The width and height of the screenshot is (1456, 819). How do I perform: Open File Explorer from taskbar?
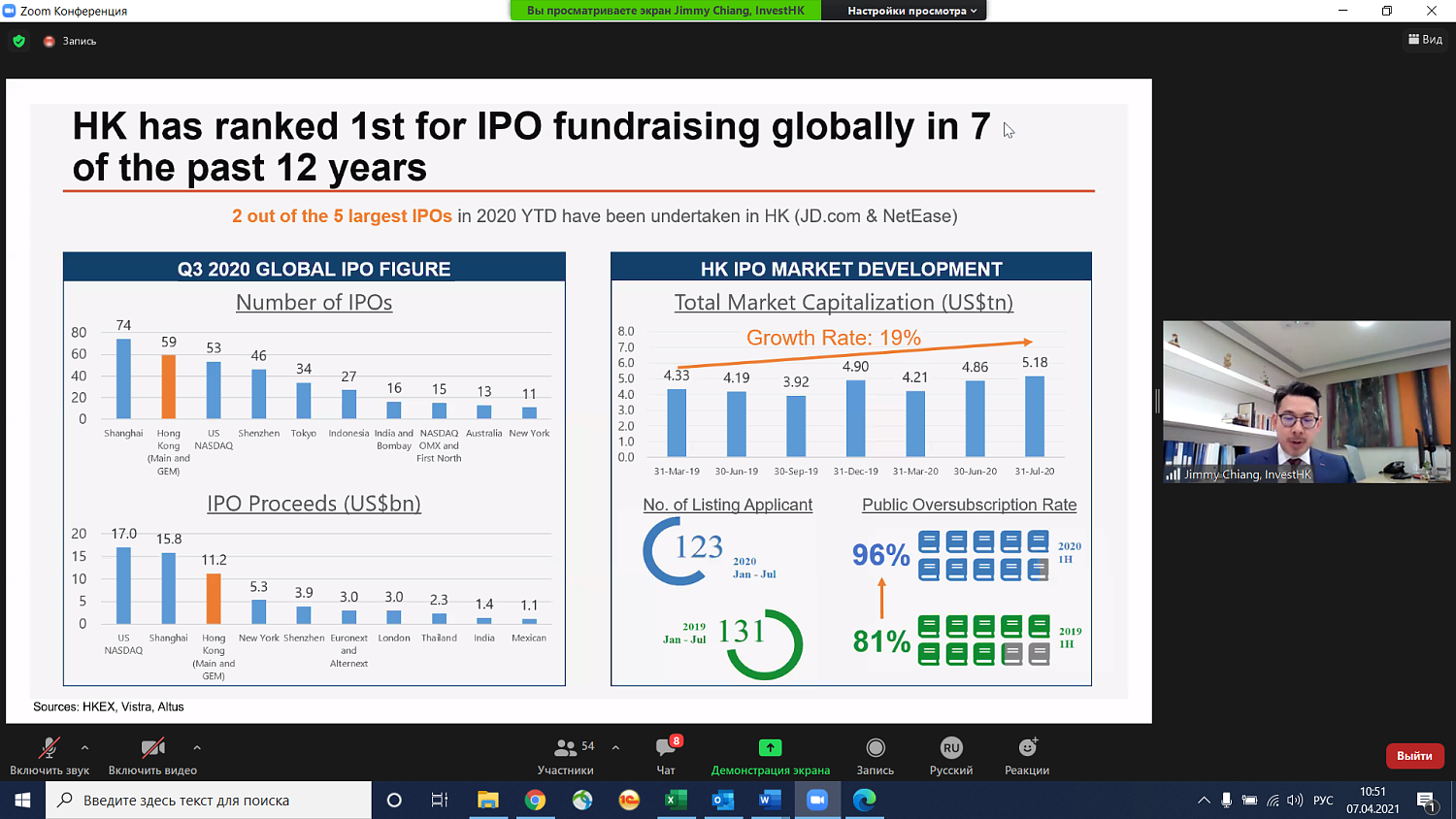(x=487, y=800)
